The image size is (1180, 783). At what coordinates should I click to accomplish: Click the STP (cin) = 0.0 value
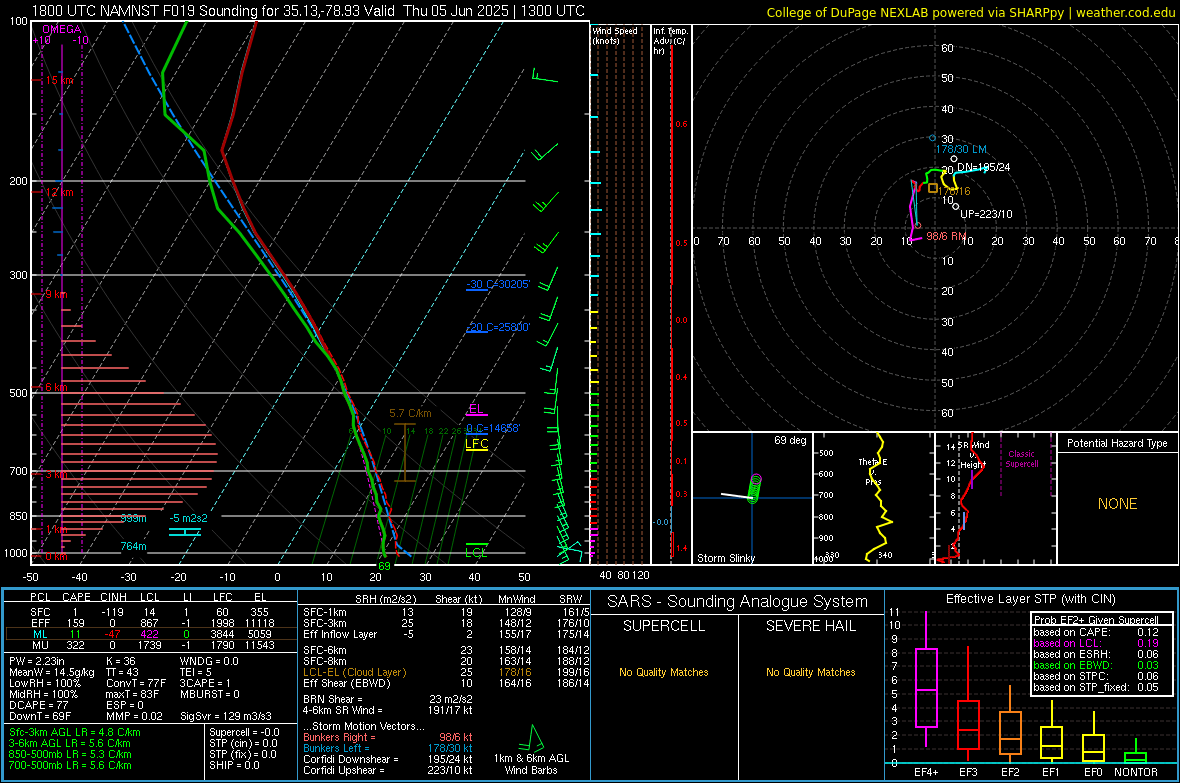tap(242, 743)
